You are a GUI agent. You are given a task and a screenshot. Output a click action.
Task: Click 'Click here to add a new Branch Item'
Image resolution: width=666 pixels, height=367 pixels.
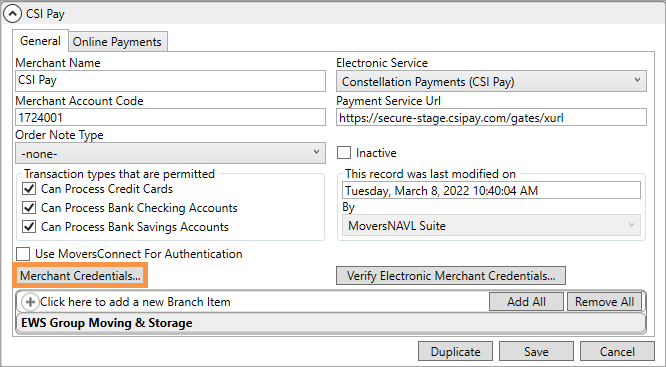135,302
